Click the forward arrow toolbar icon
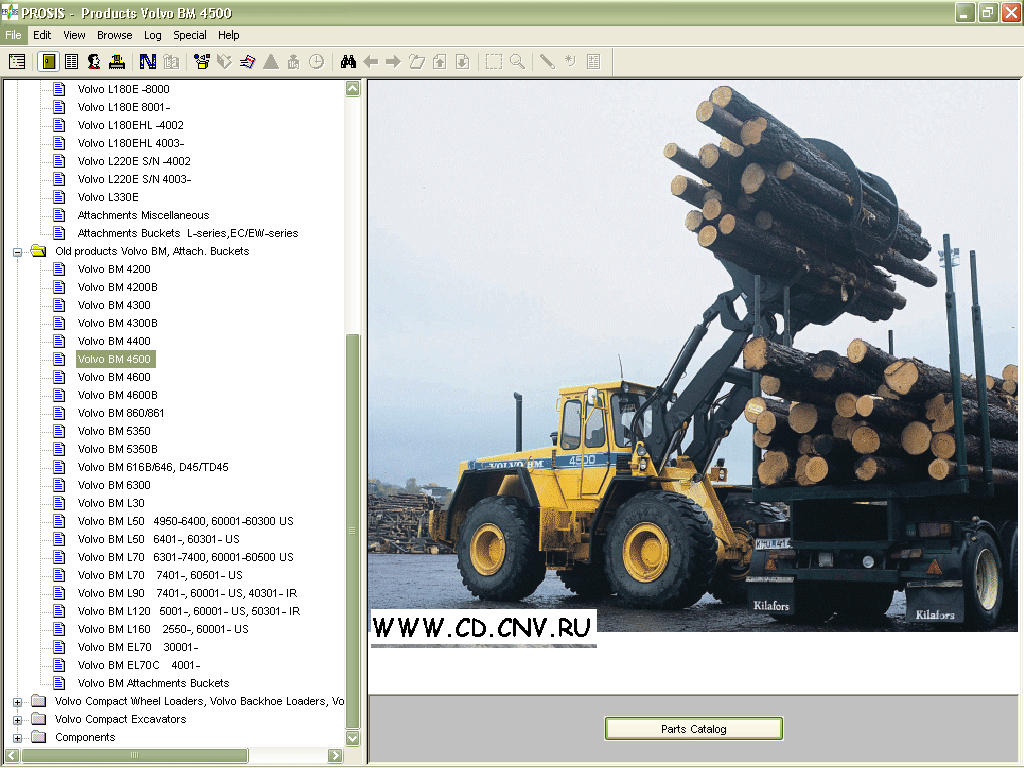This screenshot has width=1024, height=768. [x=393, y=62]
